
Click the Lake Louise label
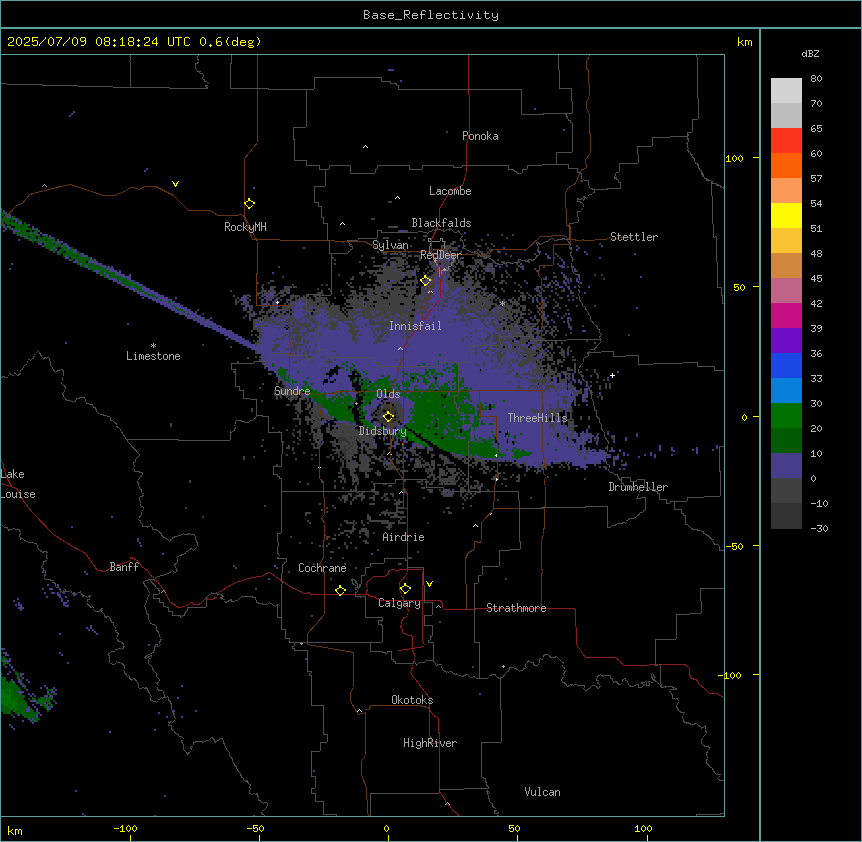[18, 484]
